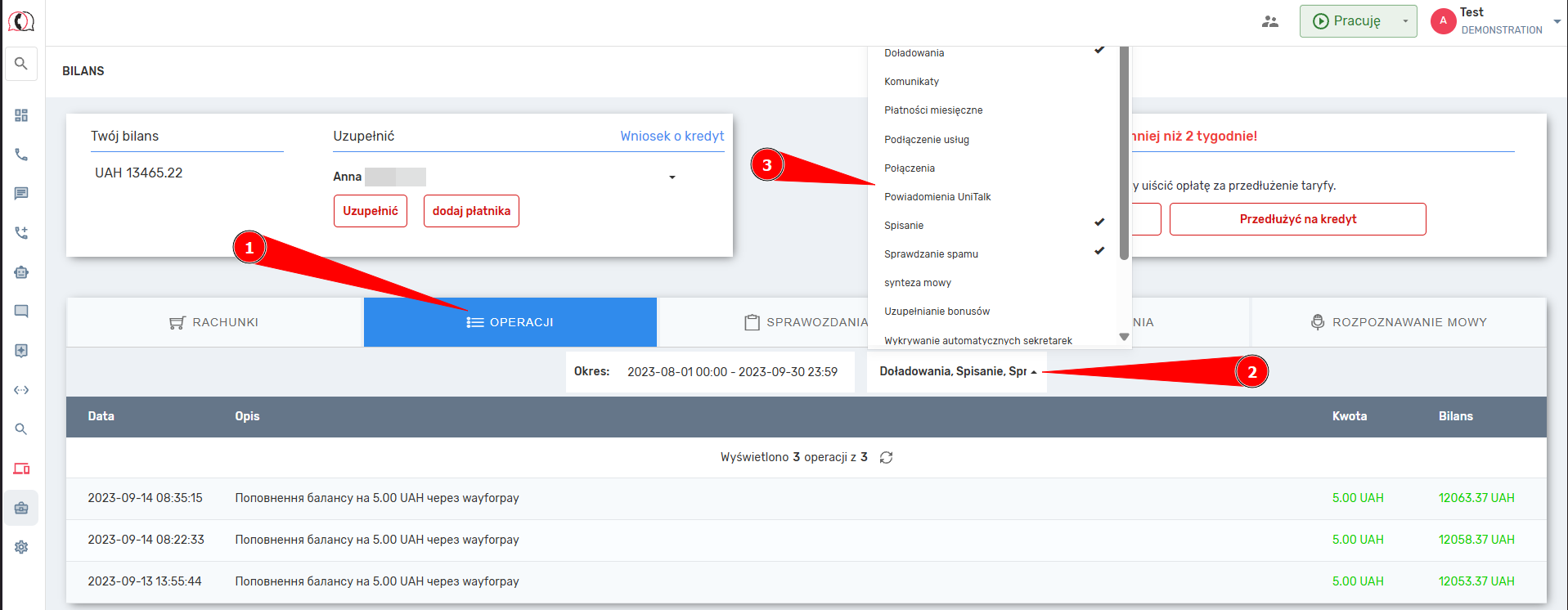1568x610 pixels.
Task: Click the dashboard grid icon in sidebar
Action: [x=21, y=115]
